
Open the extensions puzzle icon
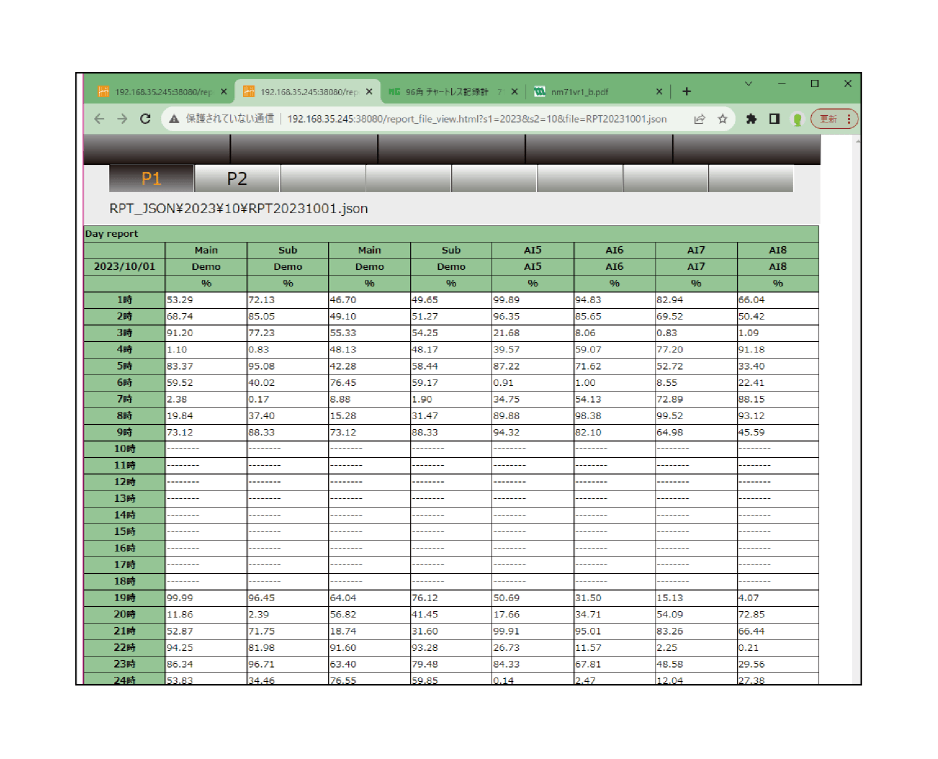point(751,119)
